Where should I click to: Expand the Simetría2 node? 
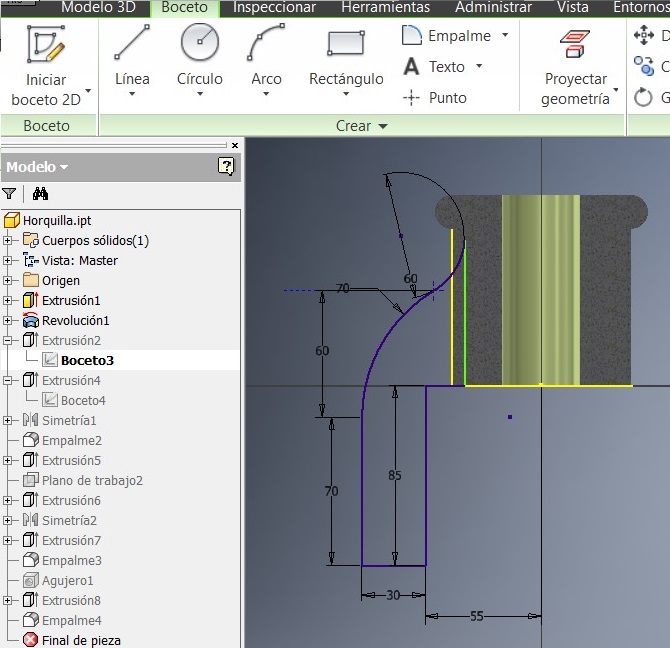tap(7, 520)
